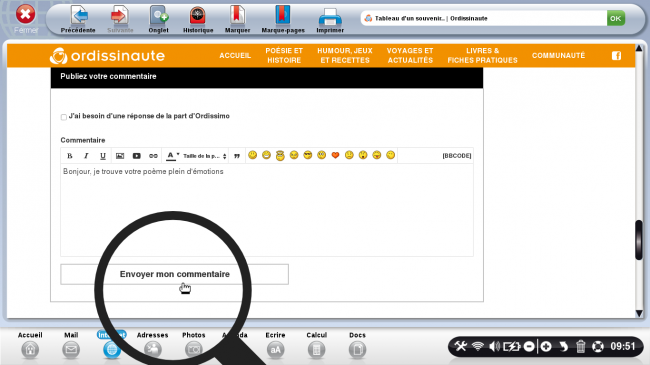Insert a quote block into the comment
This screenshot has width=650, height=365.
[237, 156]
